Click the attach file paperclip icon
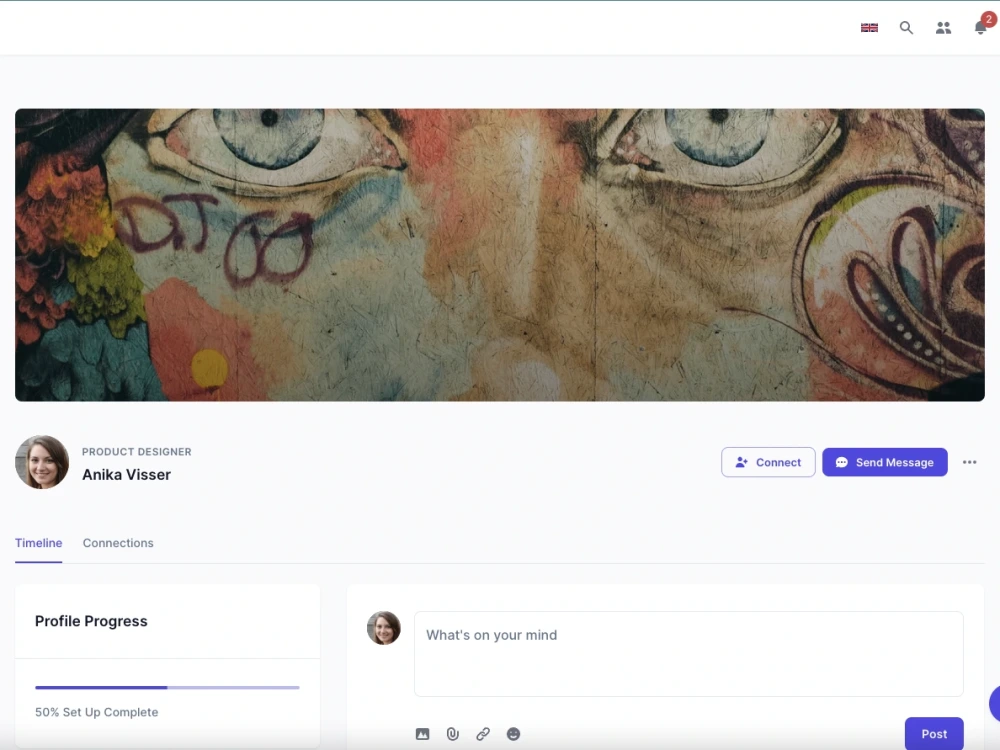This screenshot has height=750, width=1000. 453,734
